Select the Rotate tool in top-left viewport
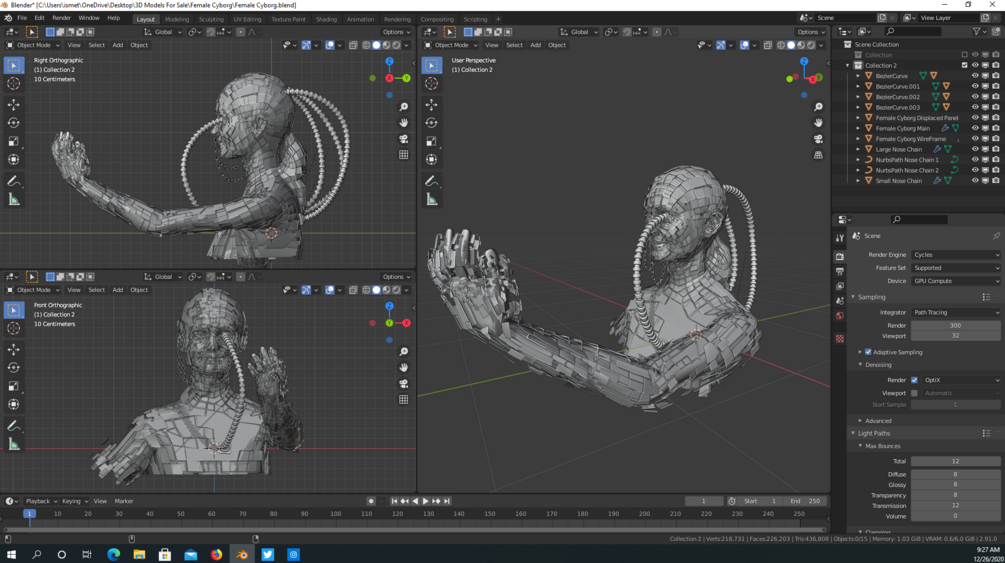 click(14, 123)
